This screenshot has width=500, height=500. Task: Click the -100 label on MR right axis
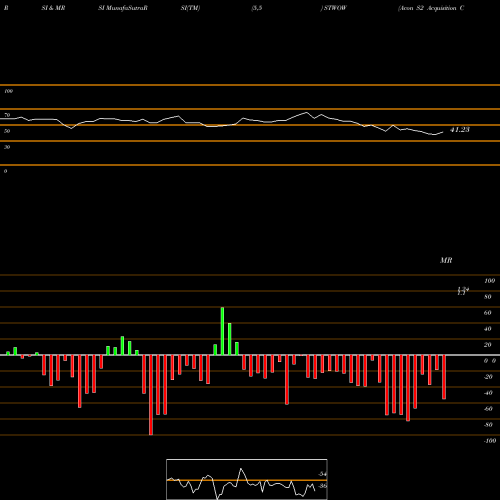[x=490, y=441]
